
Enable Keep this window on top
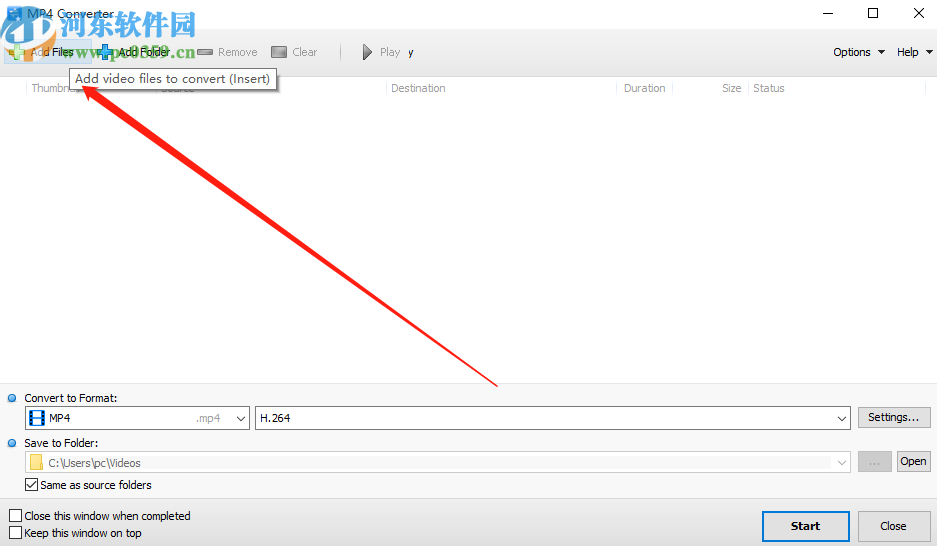pos(16,532)
